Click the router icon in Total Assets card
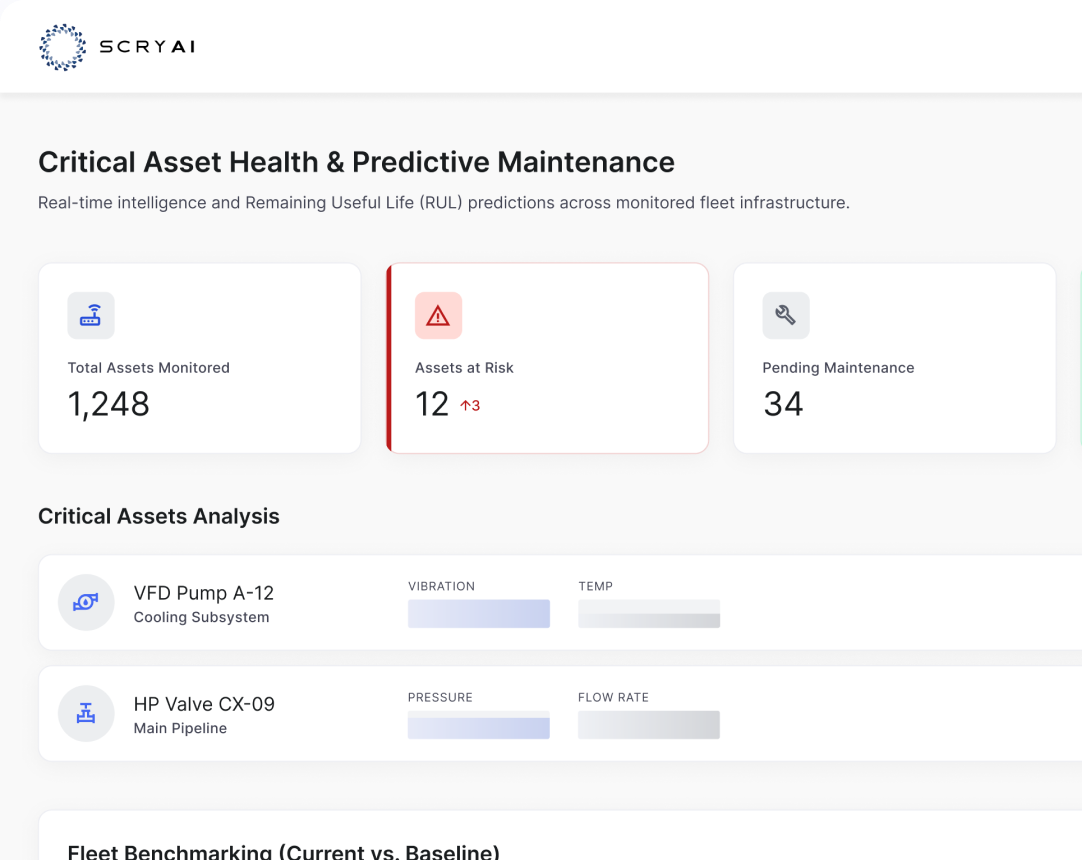The height and width of the screenshot is (860, 1082). coord(90,315)
